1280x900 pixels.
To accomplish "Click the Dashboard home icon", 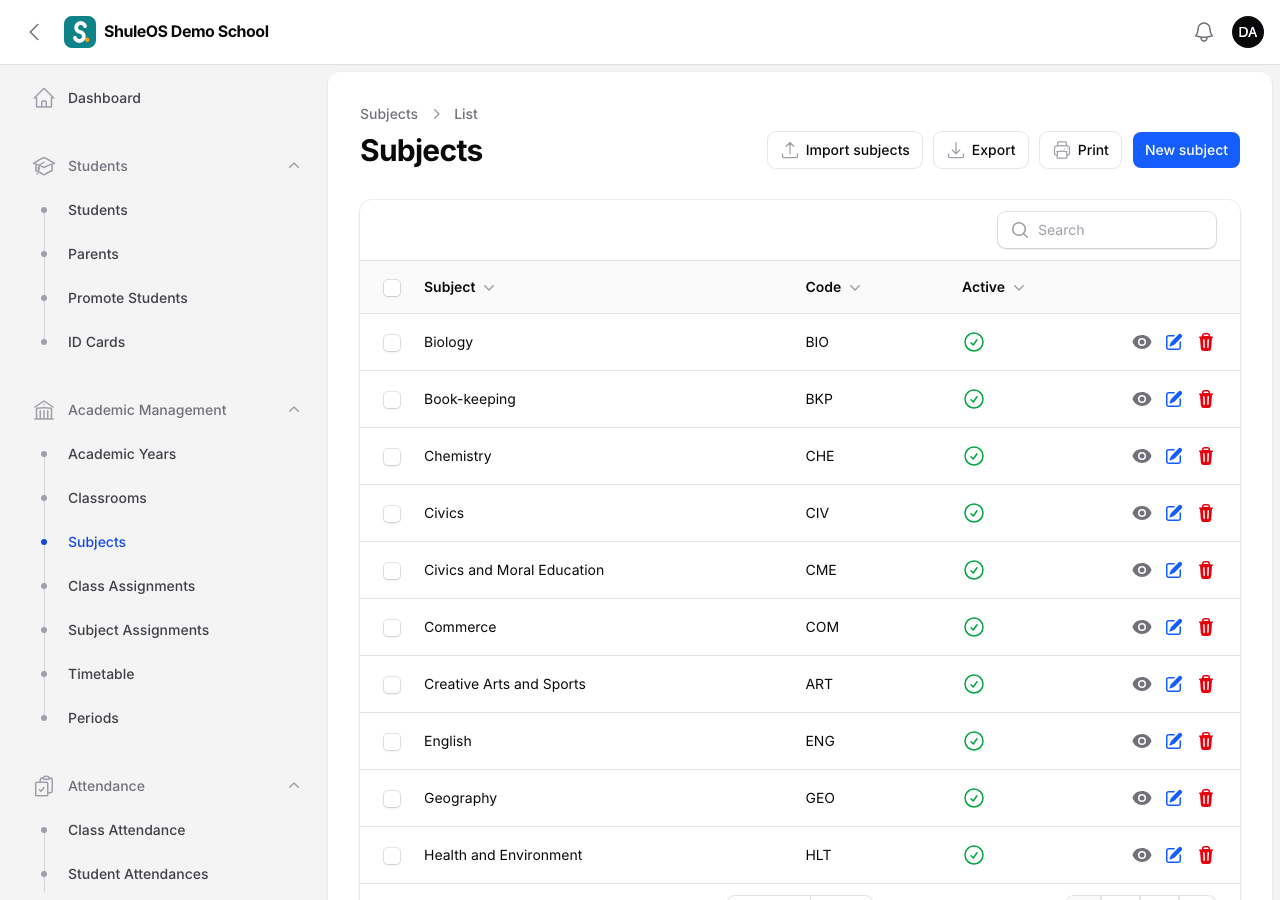I will tap(44, 98).
